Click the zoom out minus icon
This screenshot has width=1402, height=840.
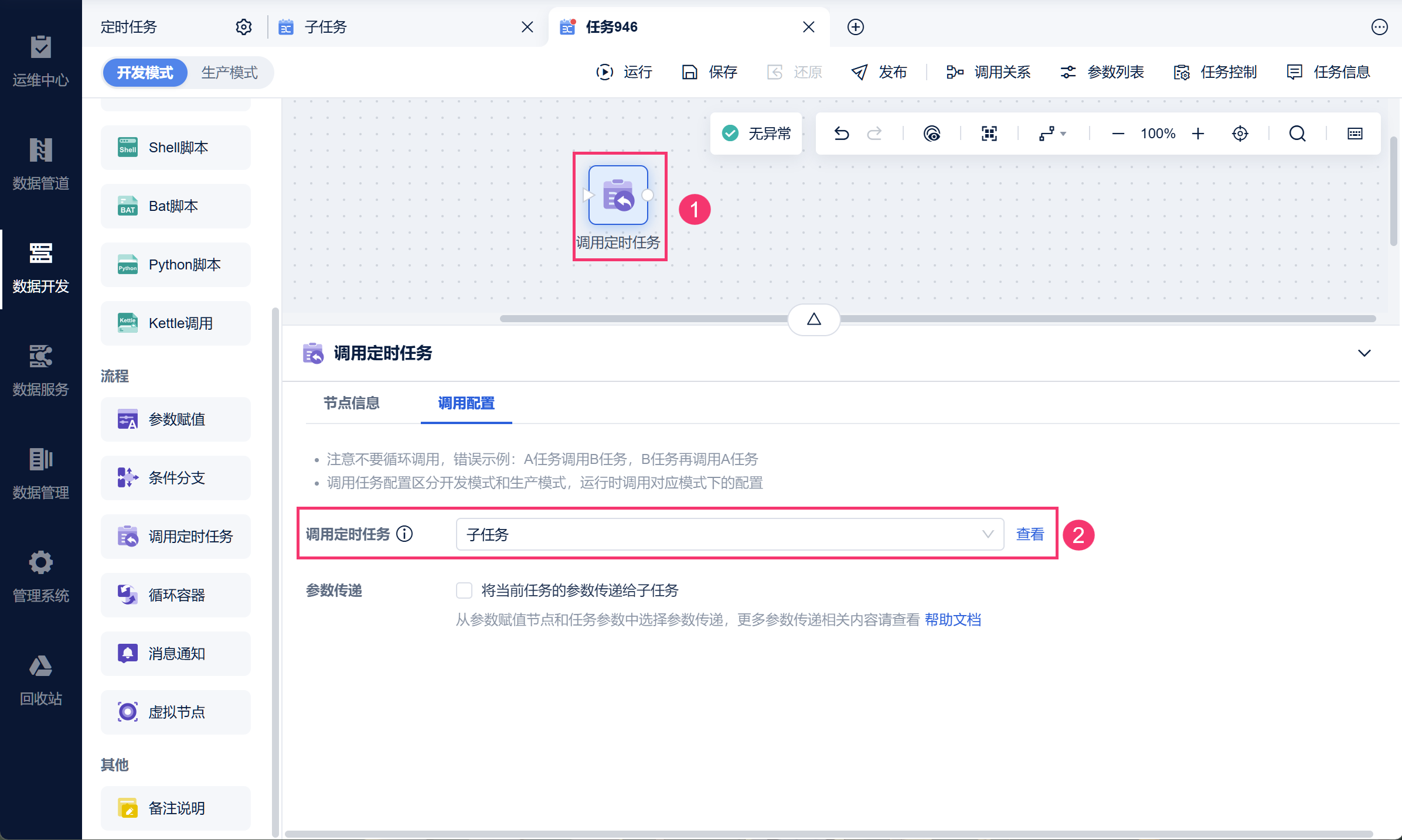pos(1118,134)
